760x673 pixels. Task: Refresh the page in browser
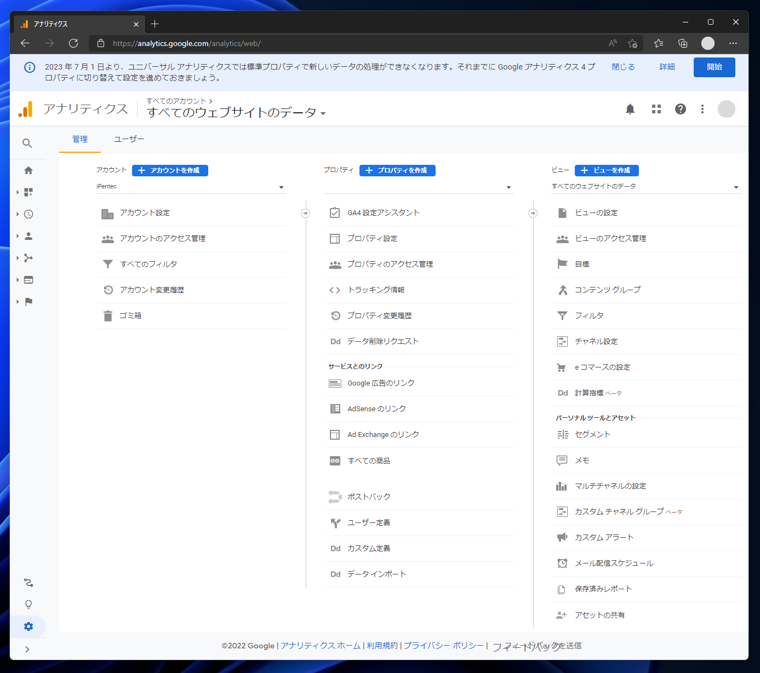(x=73, y=43)
